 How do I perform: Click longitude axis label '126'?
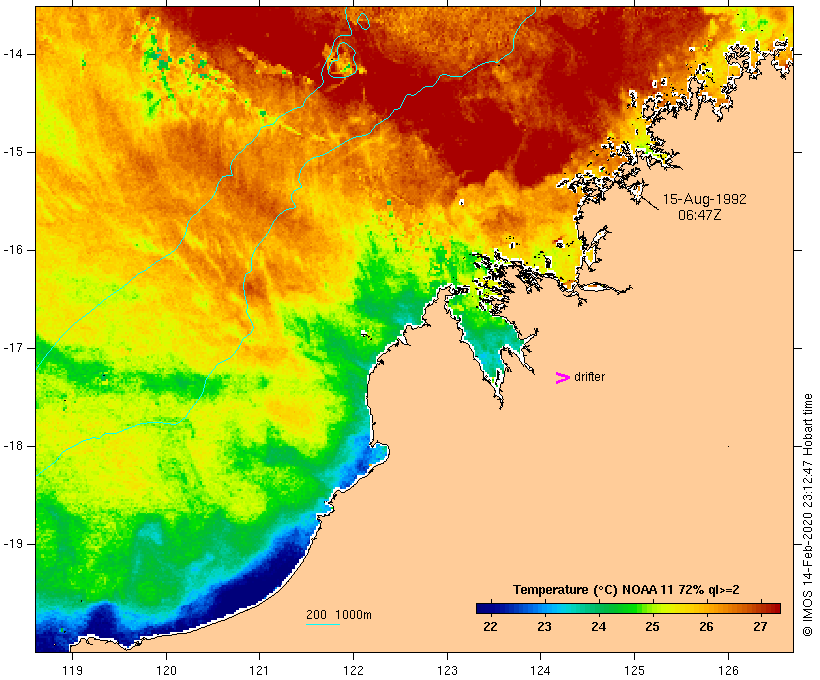[x=728, y=671]
